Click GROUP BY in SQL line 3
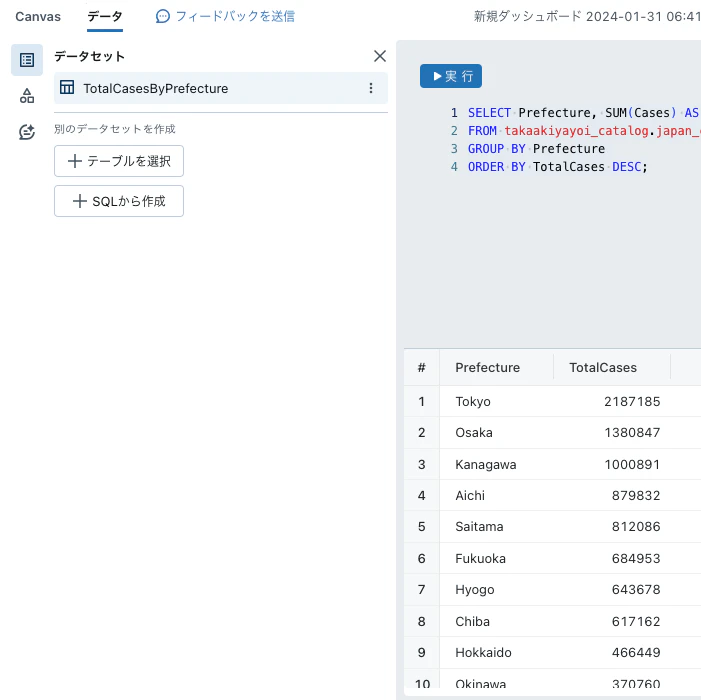 (x=497, y=148)
